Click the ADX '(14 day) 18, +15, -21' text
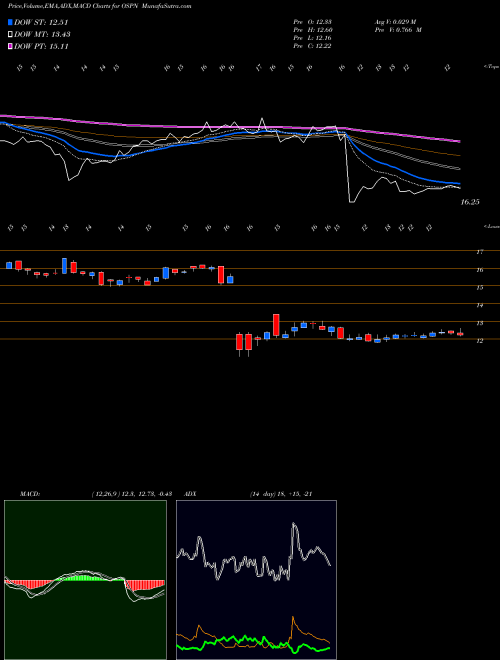 coord(281,494)
